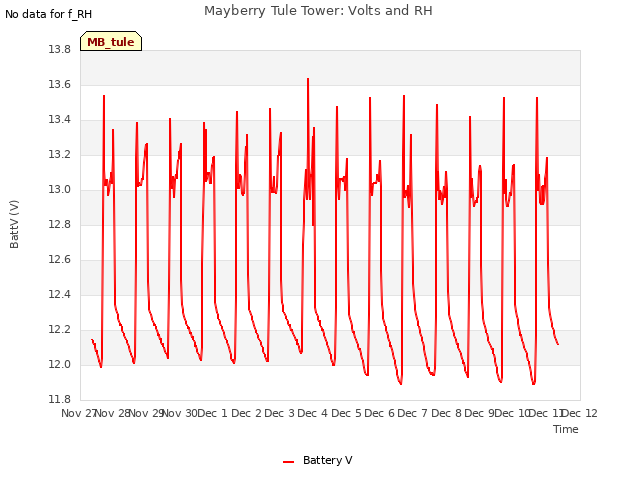Click the 'No data for f_RH' message
The height and width of the screenshot is (480, 640).
click(x=48, y=14)
